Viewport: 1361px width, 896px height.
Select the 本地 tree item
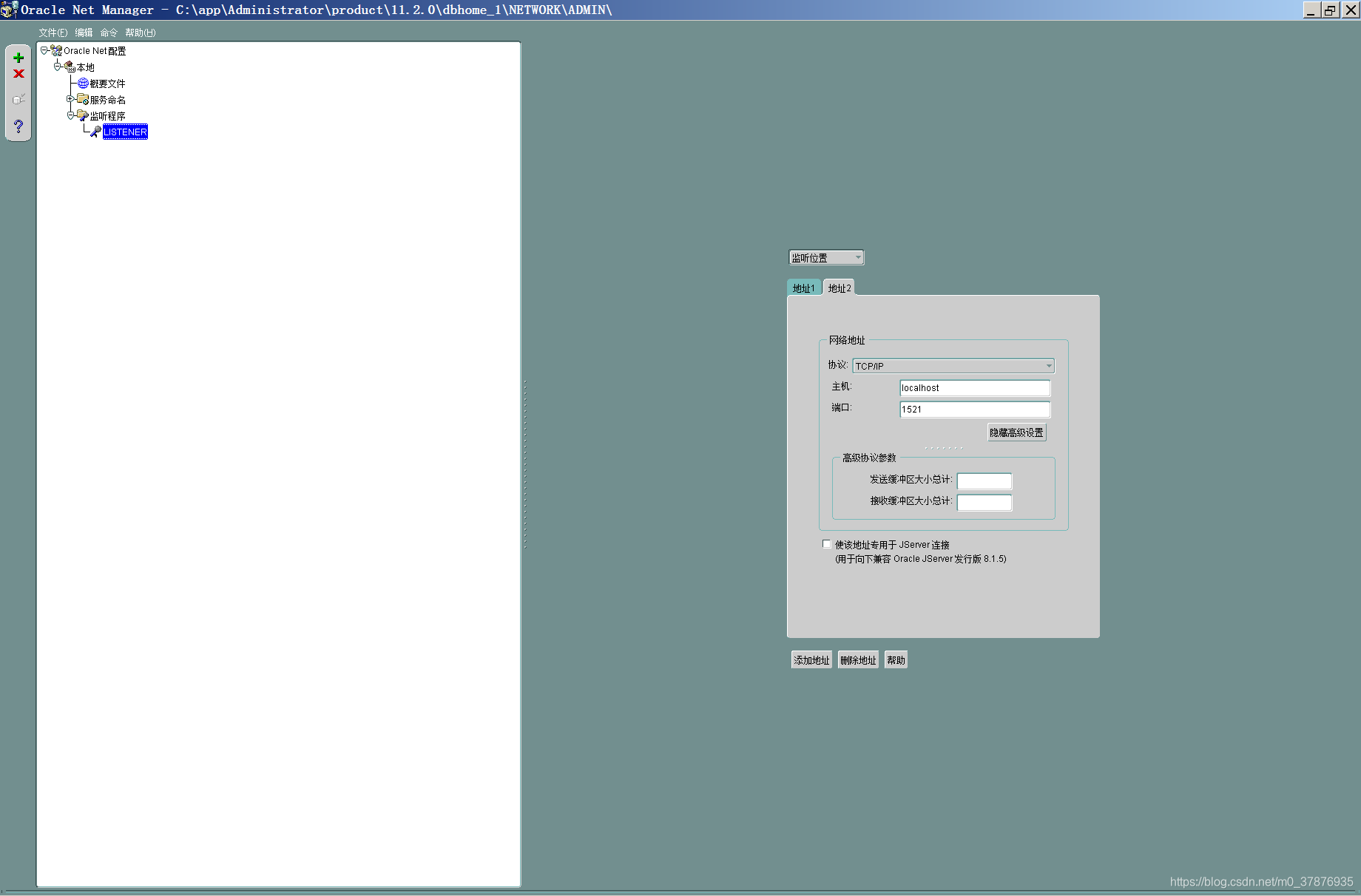pos(86,67)
